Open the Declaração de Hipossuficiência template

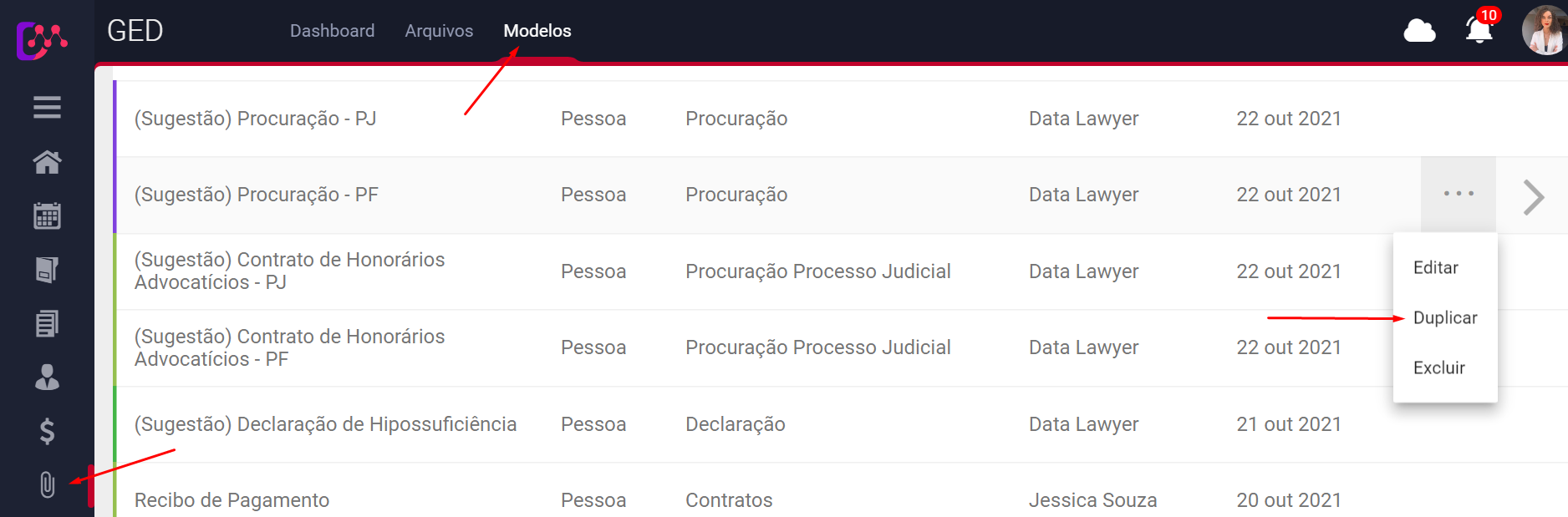pyautogui.click(x=325, y=424)
